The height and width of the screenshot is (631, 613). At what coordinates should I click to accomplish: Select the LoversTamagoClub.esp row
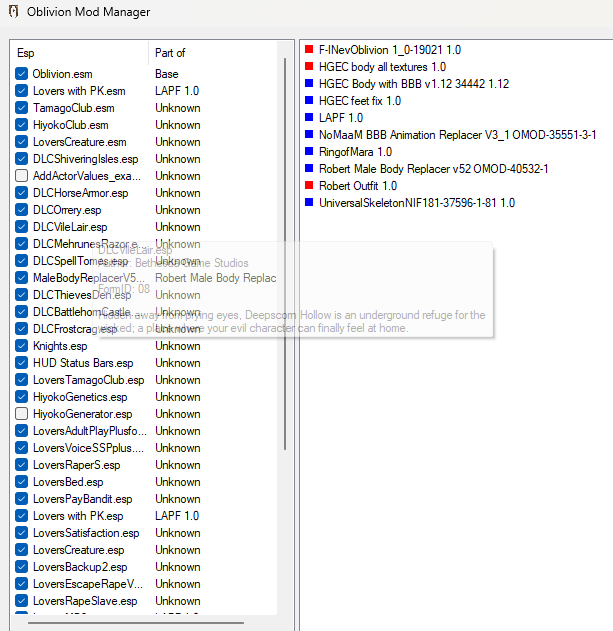point(146,380)
